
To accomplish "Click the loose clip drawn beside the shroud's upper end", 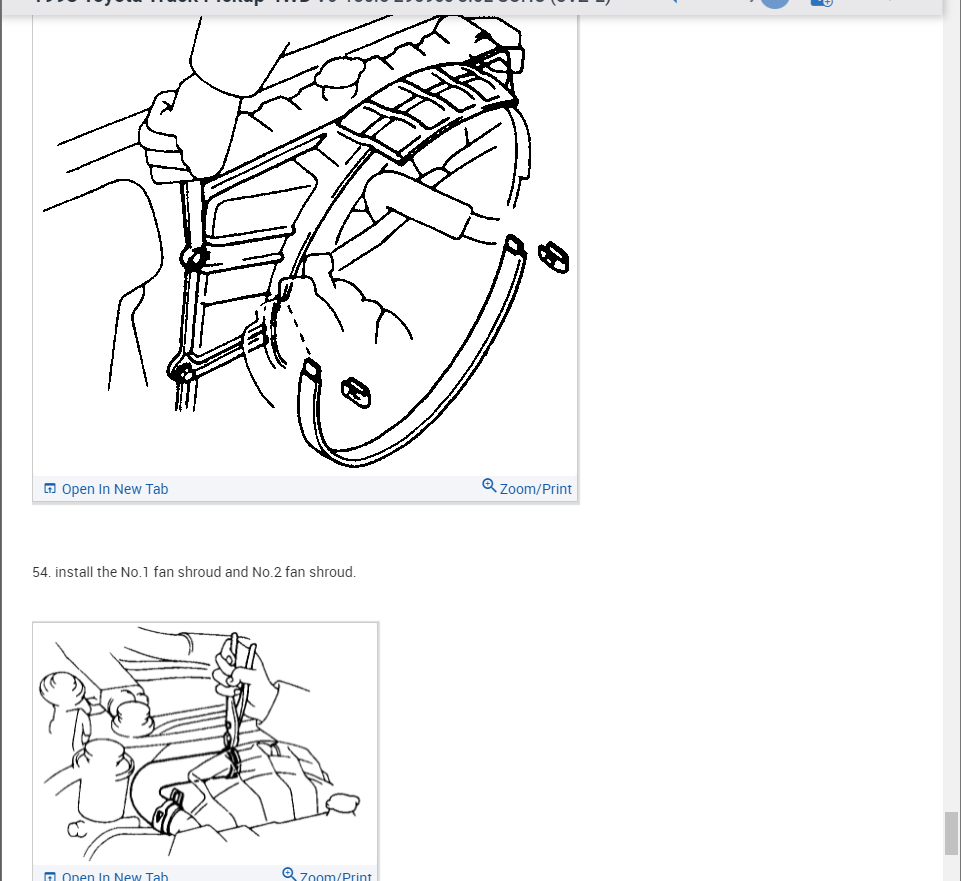I will click(553, 257).
